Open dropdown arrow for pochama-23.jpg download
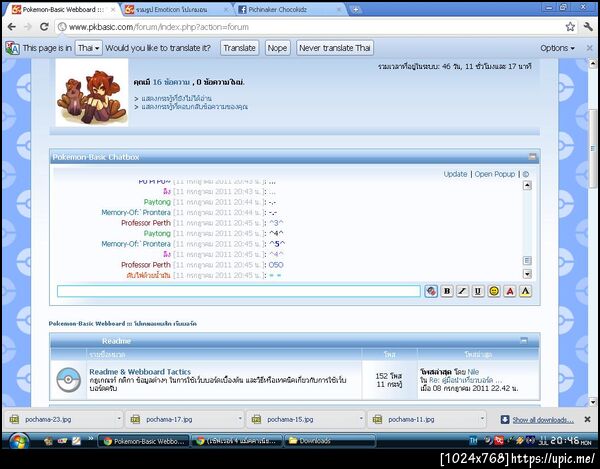The height and width of the screenshot is (469, 600). 119,419
